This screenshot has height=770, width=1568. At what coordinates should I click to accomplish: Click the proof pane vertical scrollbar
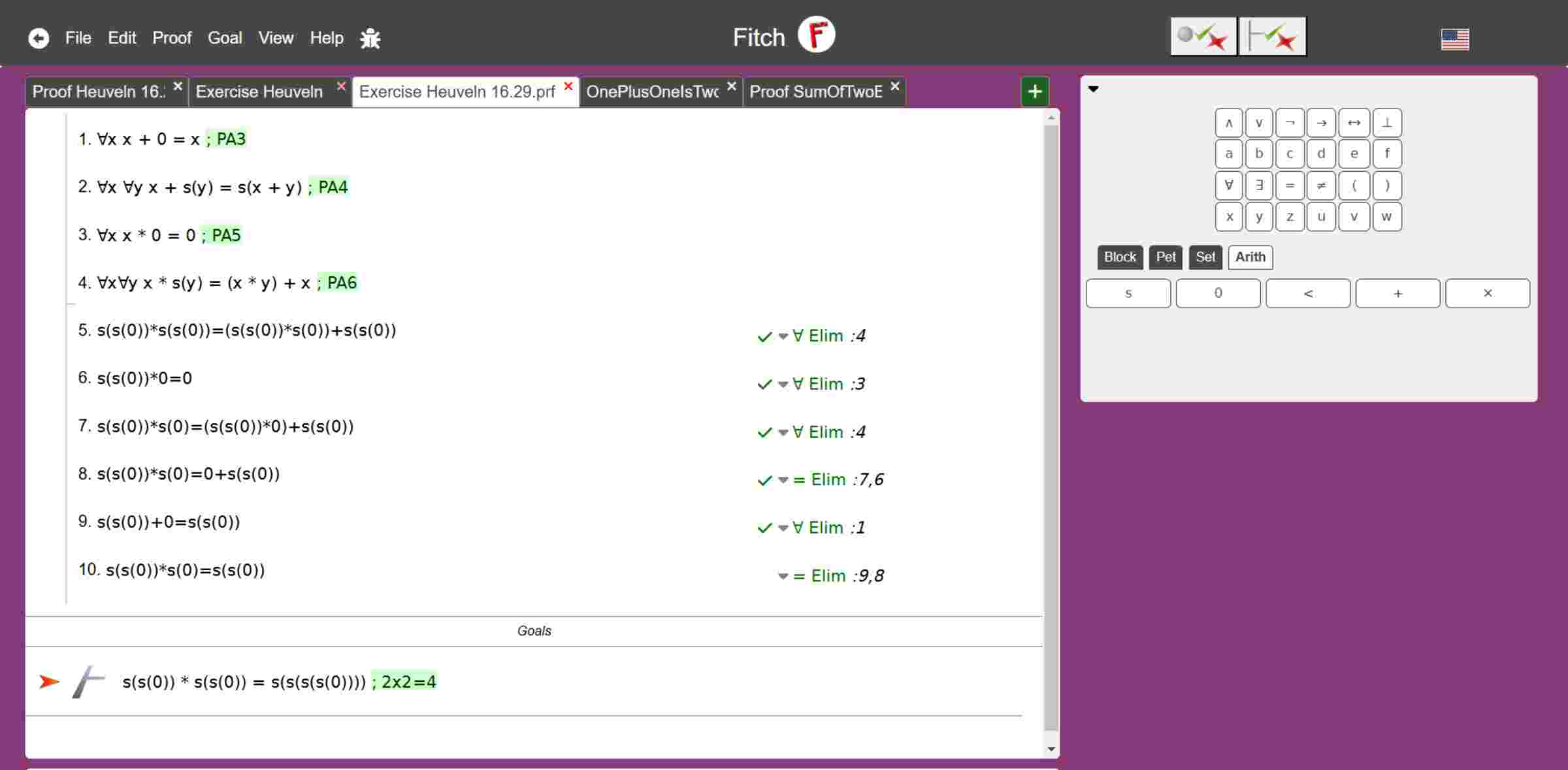[1051, 425]
